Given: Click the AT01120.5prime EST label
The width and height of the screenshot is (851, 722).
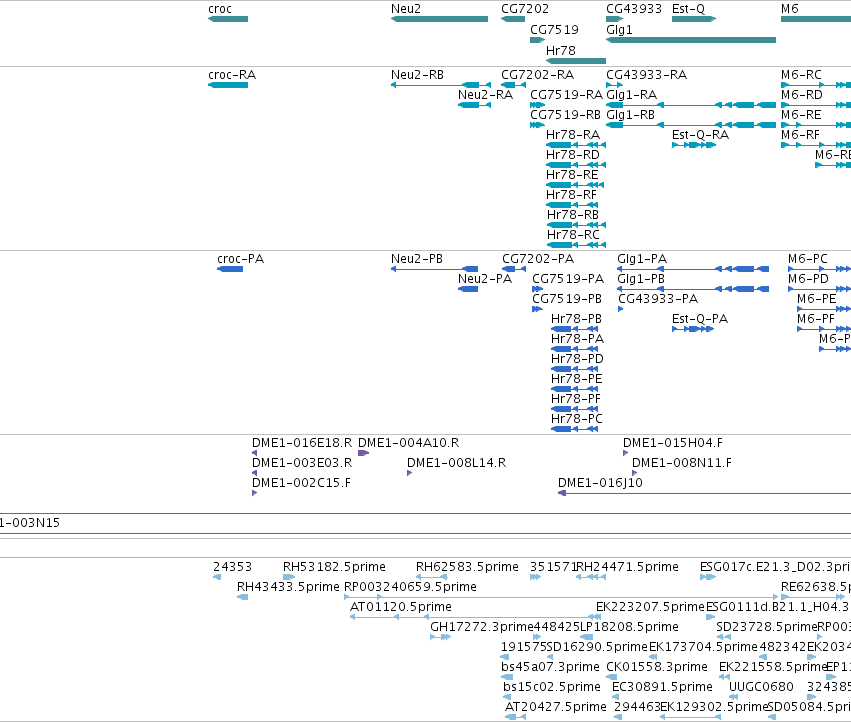Looking at the screenshot, I should point(401,606).
